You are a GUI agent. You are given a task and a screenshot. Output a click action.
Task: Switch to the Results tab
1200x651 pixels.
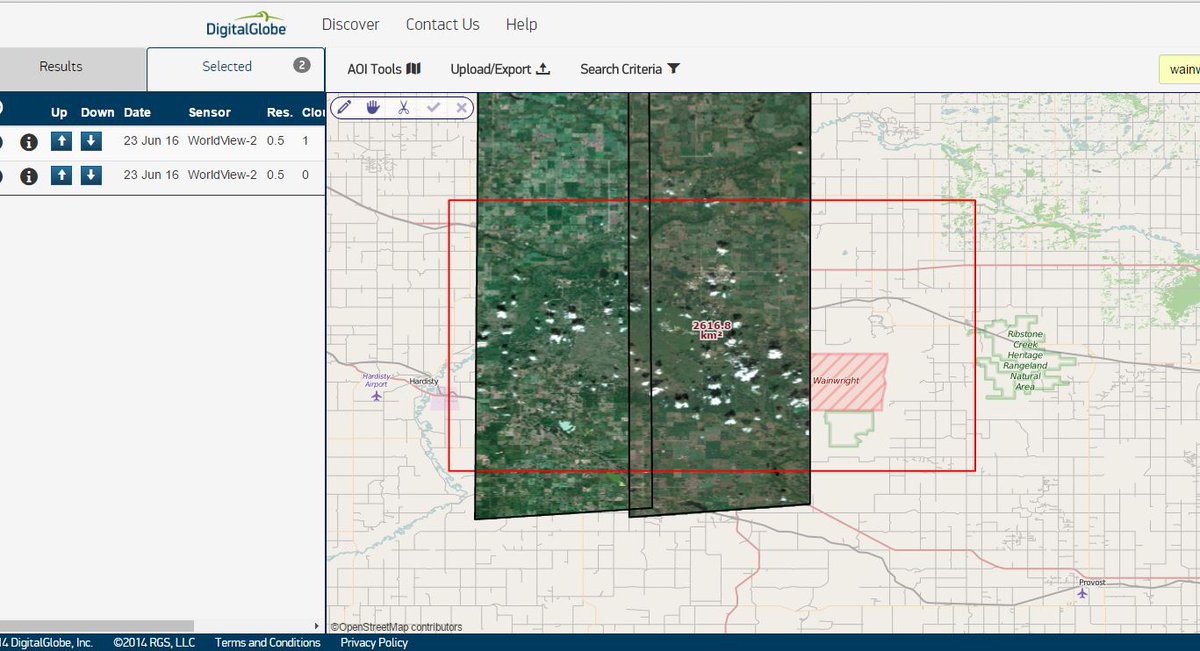[61, 67]
